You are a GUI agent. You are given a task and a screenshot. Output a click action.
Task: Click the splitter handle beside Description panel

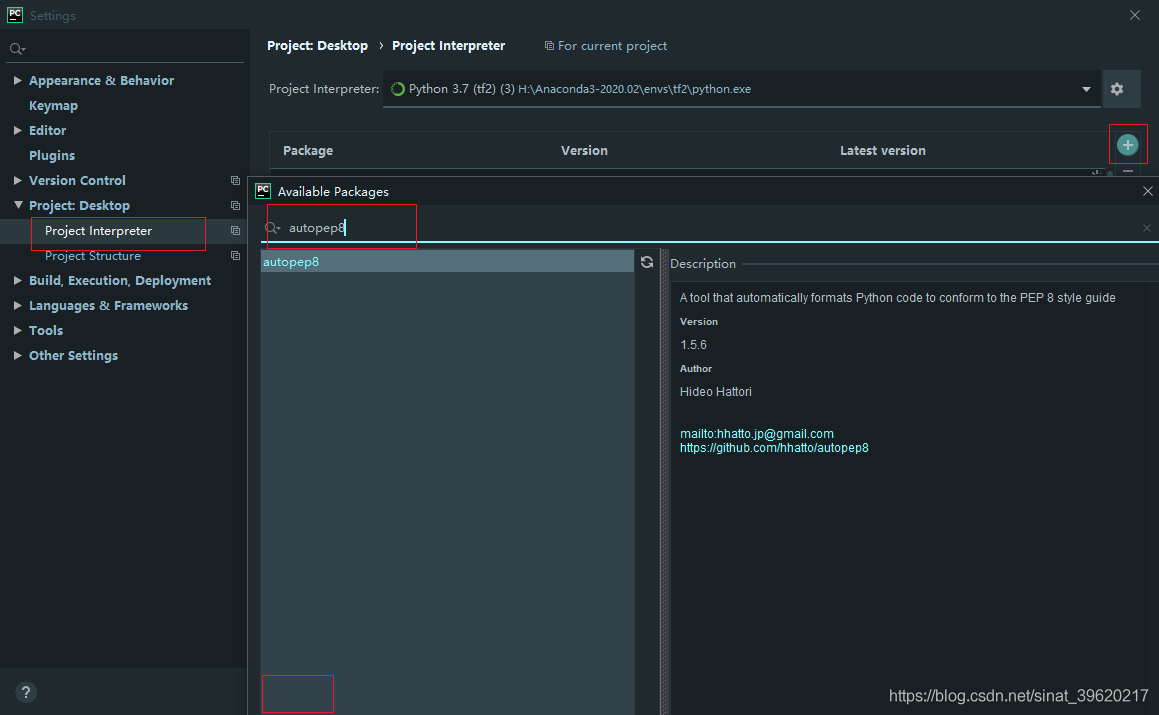[664, 482]
